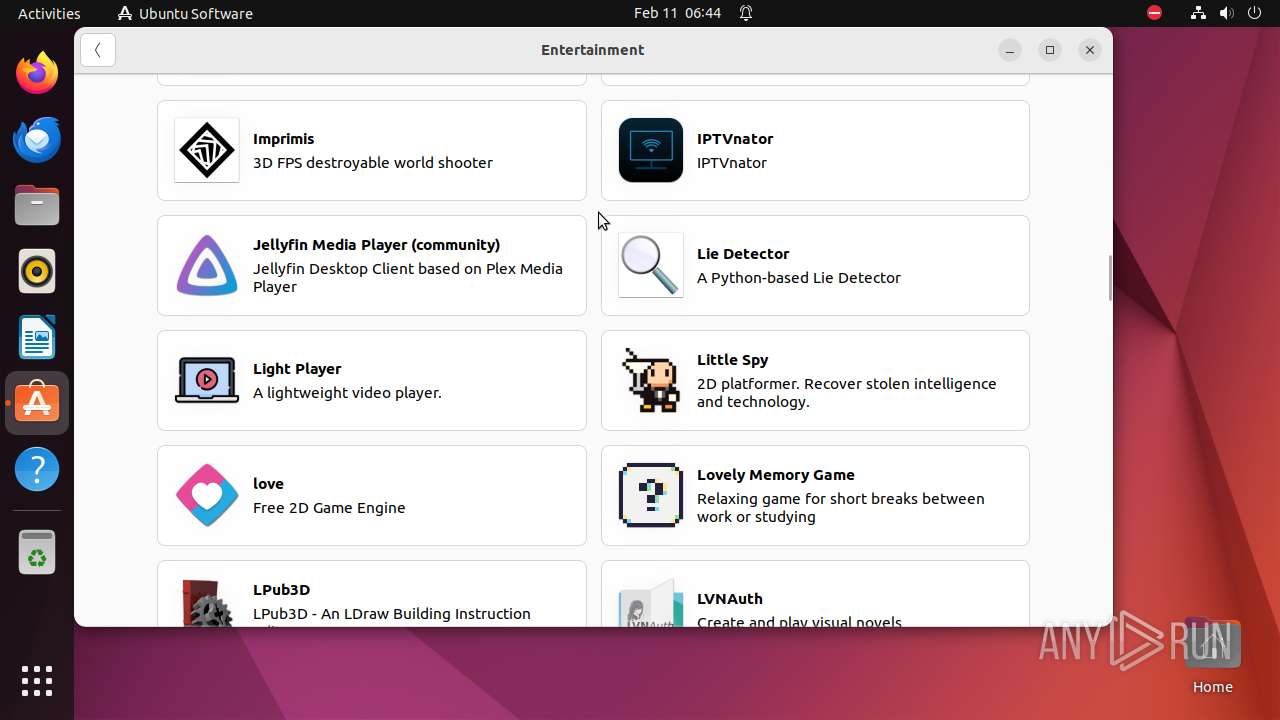The image size is (1280, 720).
Task: Go back with the header back arrow
Action: click(98, 50)
